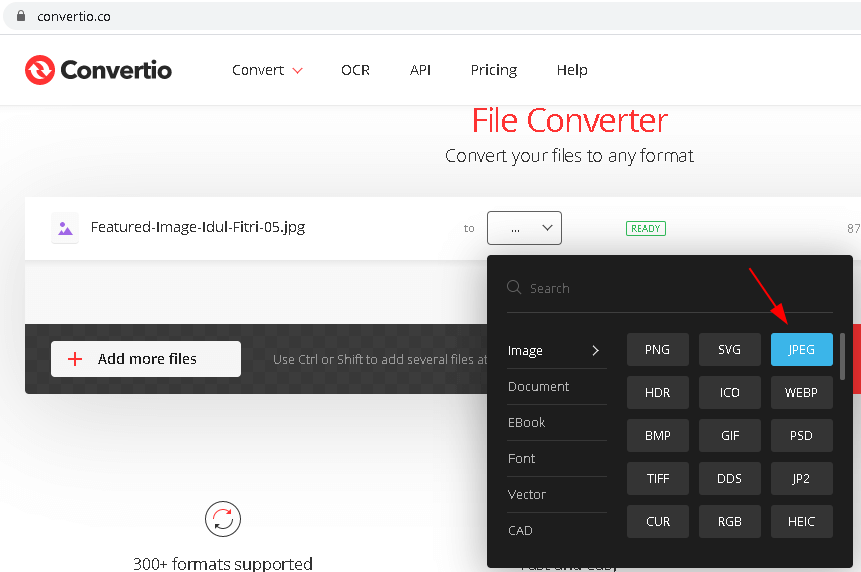Click the Convertio logo icon

[40, 70]
